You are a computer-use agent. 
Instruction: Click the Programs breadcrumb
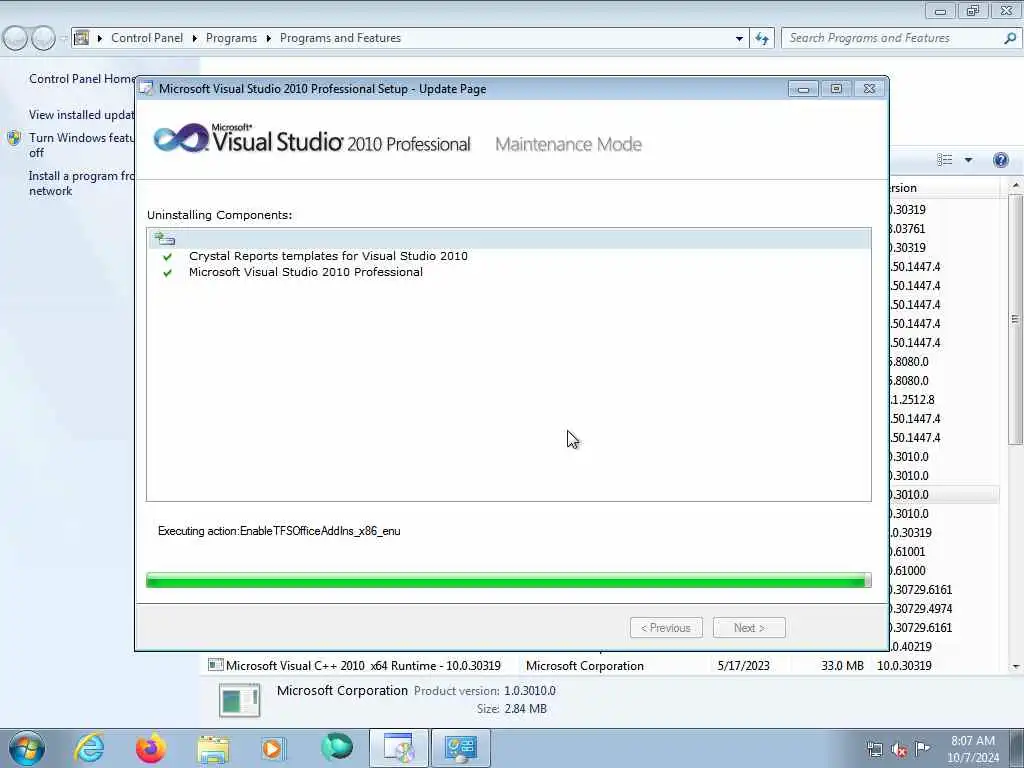pos(231,38)
